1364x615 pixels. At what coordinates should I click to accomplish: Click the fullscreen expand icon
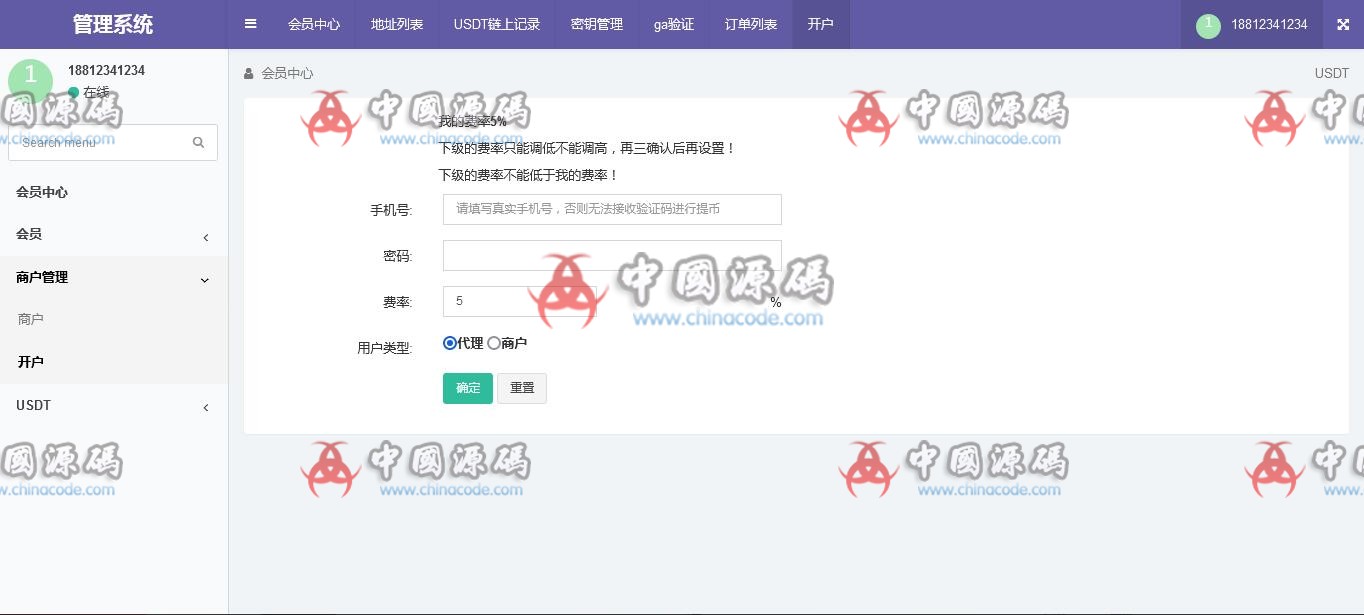tap(1343, 25)
